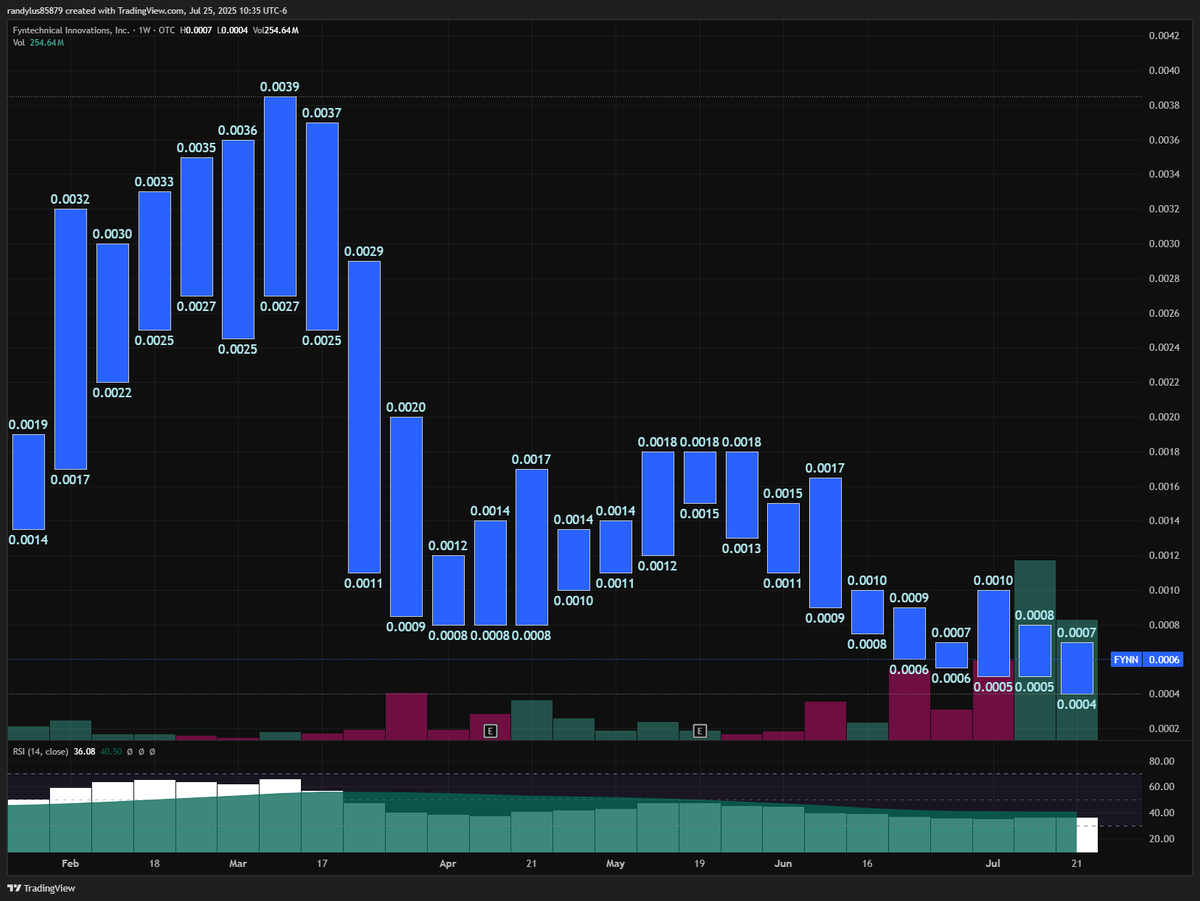Viewport: 1200px width, 901px height.
Task: Click the Vol 254.64M indicator legend
Action: [x=39, y=43]
